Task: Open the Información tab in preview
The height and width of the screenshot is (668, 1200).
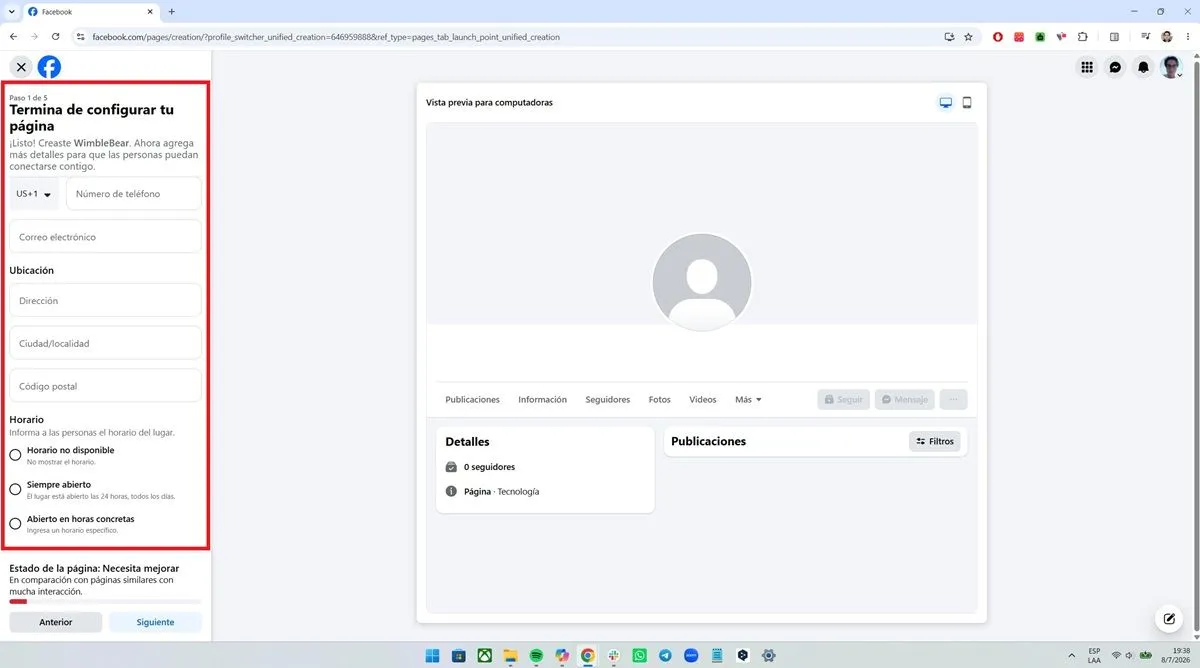Action: pyautogui.click(x=542, y=399)
